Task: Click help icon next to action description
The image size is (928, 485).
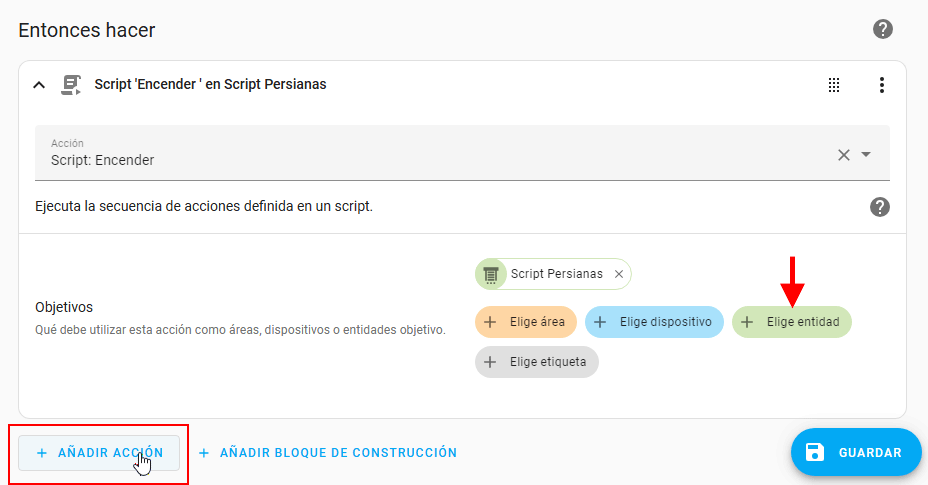Action: click(879, 207)
